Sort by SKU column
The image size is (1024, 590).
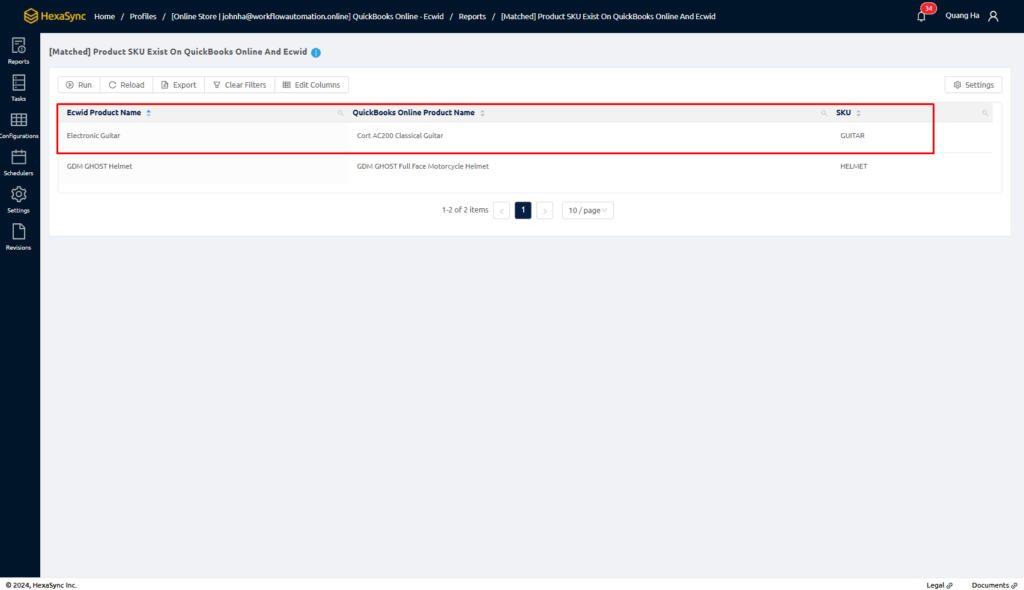coord(858,113)
